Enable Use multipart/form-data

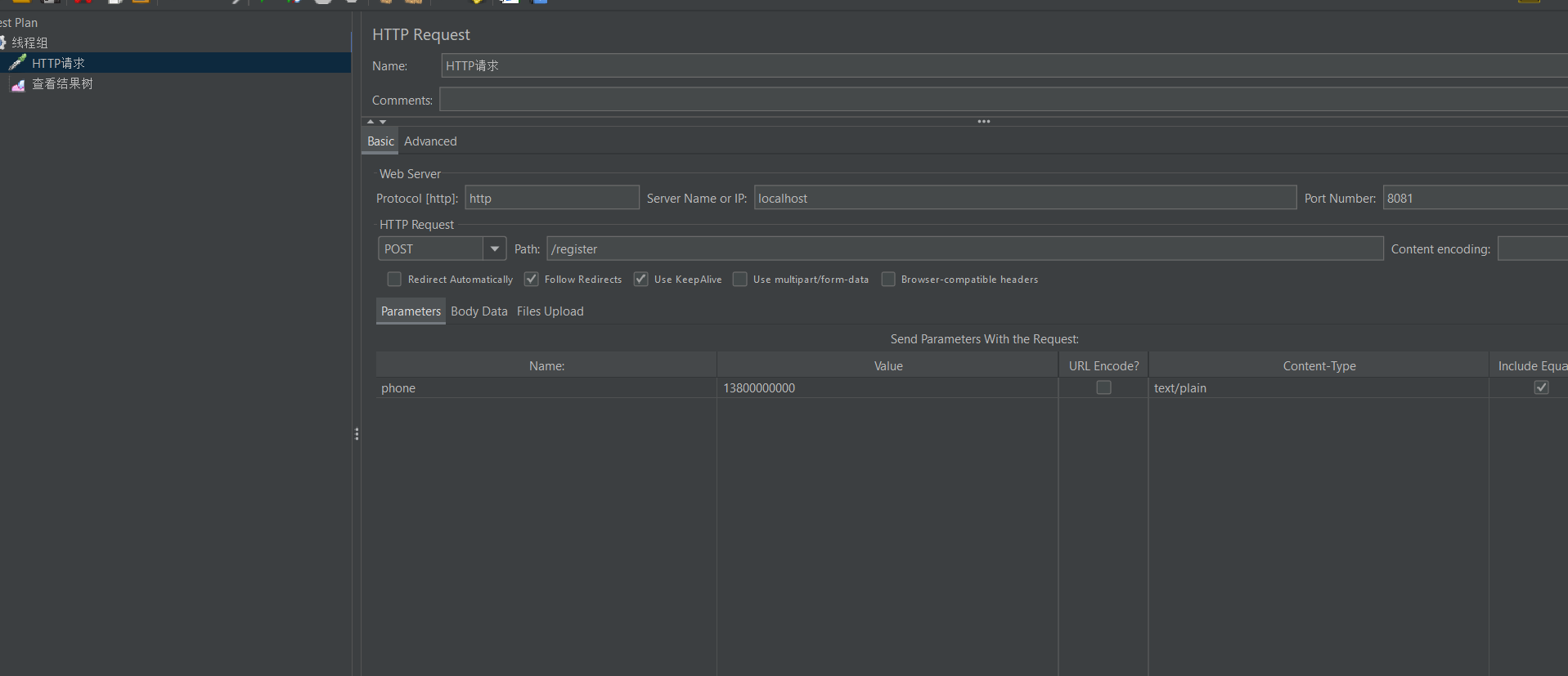tap(740, 280)
